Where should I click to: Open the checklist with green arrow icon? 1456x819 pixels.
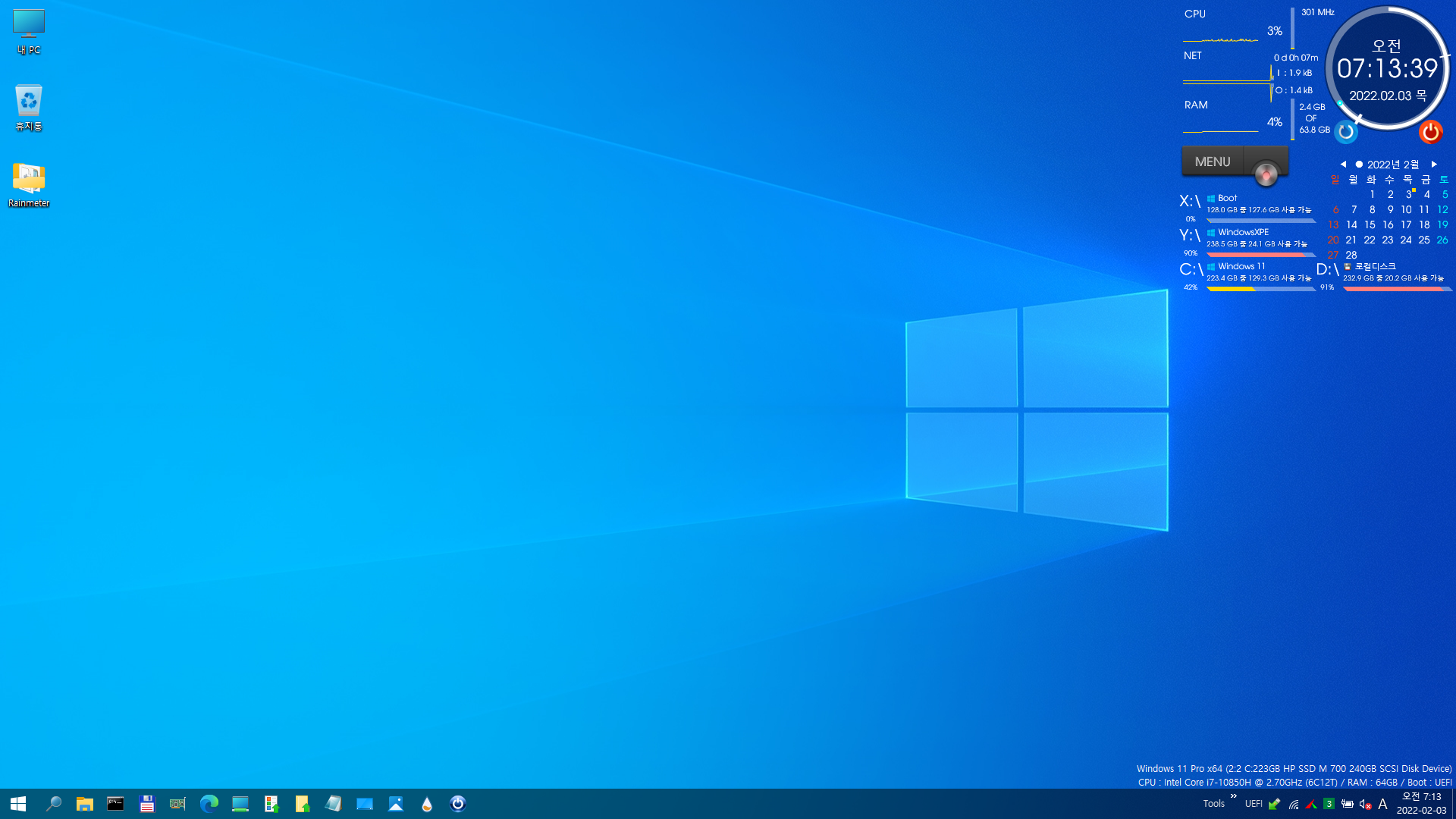(271, 804)
